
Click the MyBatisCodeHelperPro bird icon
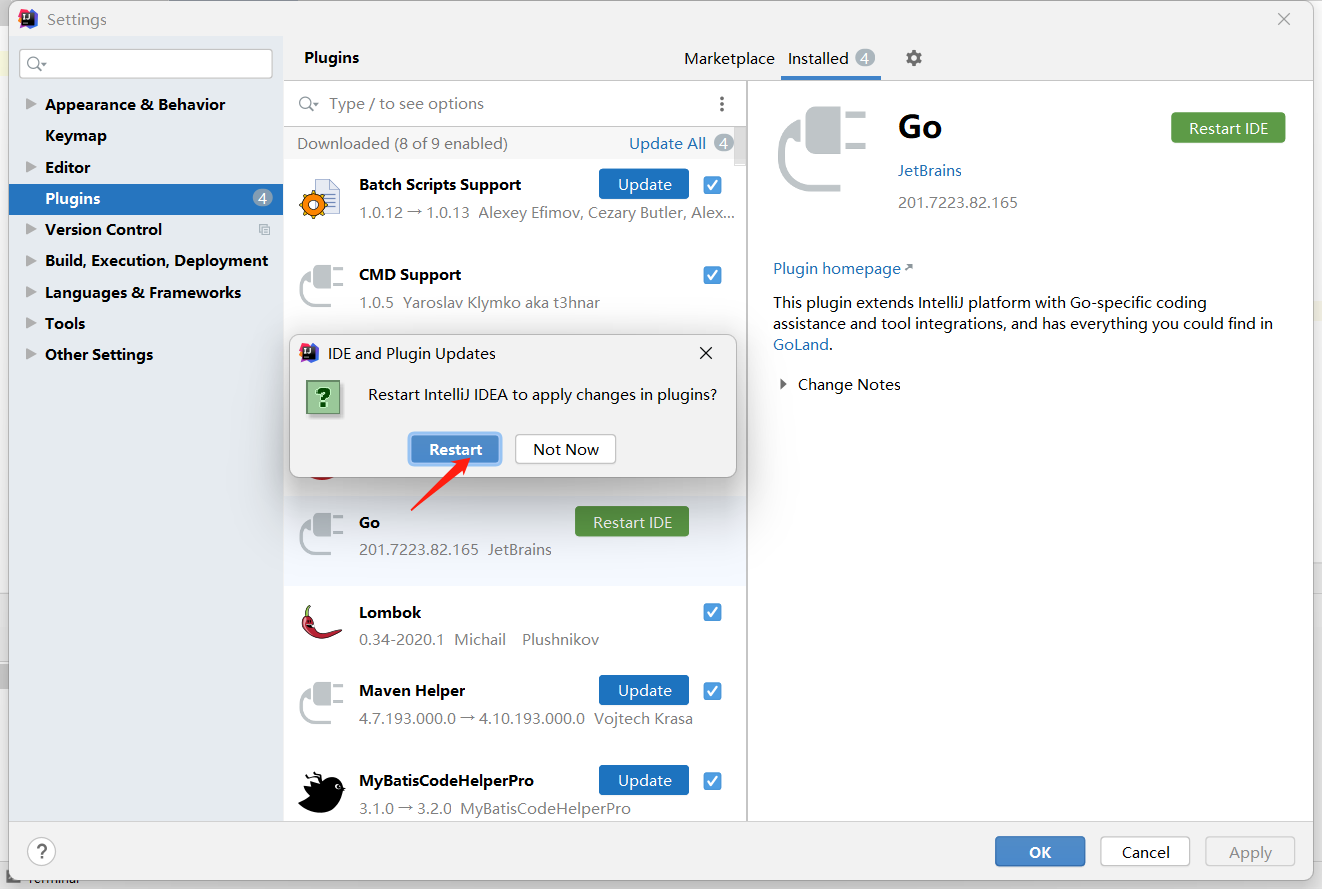tap(321, 793)
